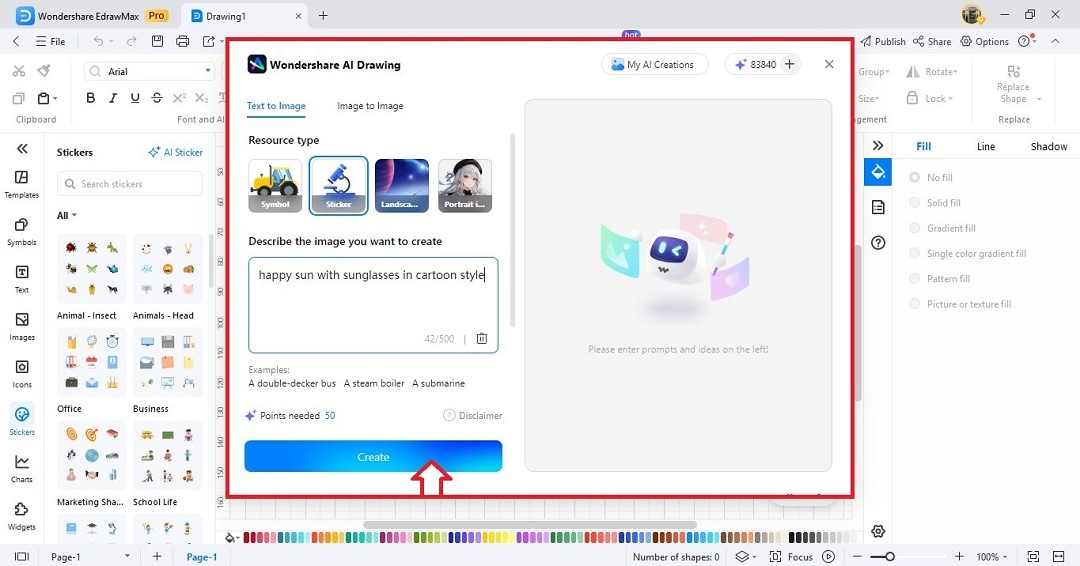Screen dimensions: 1080x566
Task: Toggle Strikethrough formatting
Action: point(157,98)
